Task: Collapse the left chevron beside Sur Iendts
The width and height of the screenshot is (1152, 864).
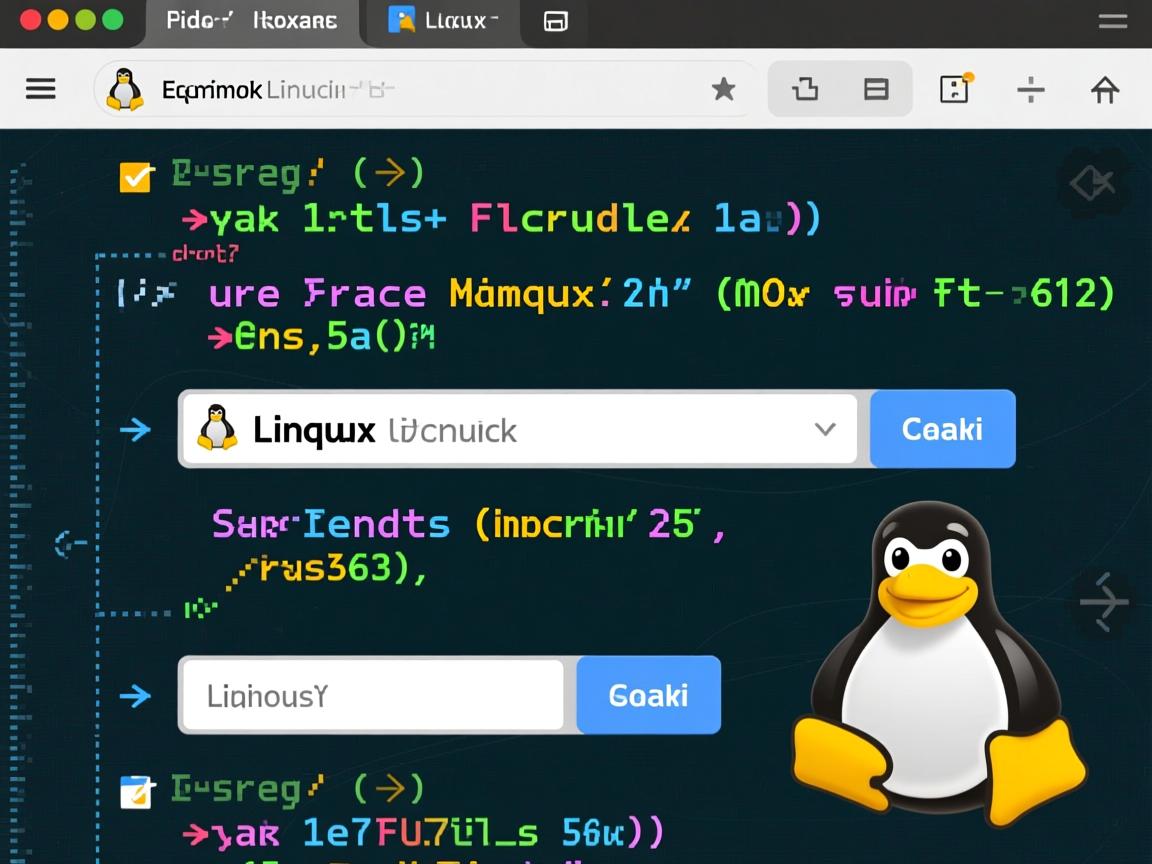Action: click(x=70, y=543)
